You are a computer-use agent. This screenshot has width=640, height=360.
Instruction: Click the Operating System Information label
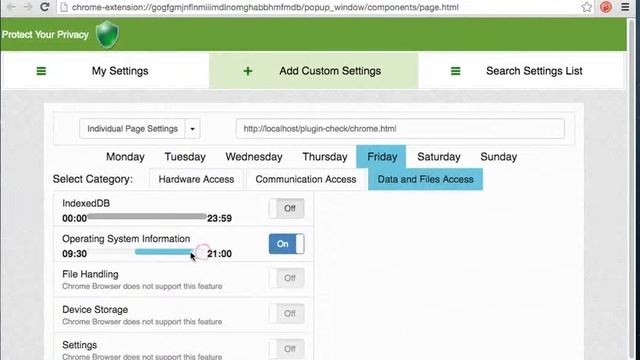click(126, 239)
